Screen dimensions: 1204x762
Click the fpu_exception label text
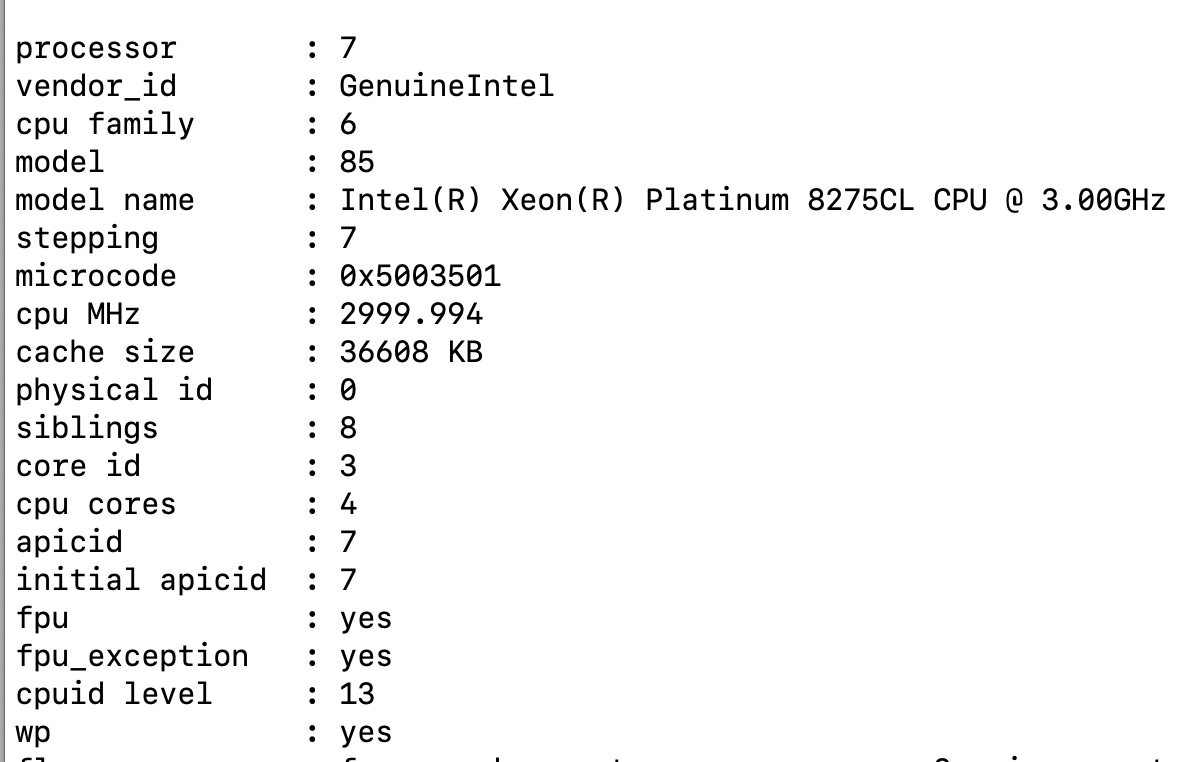tap(132, 656)
